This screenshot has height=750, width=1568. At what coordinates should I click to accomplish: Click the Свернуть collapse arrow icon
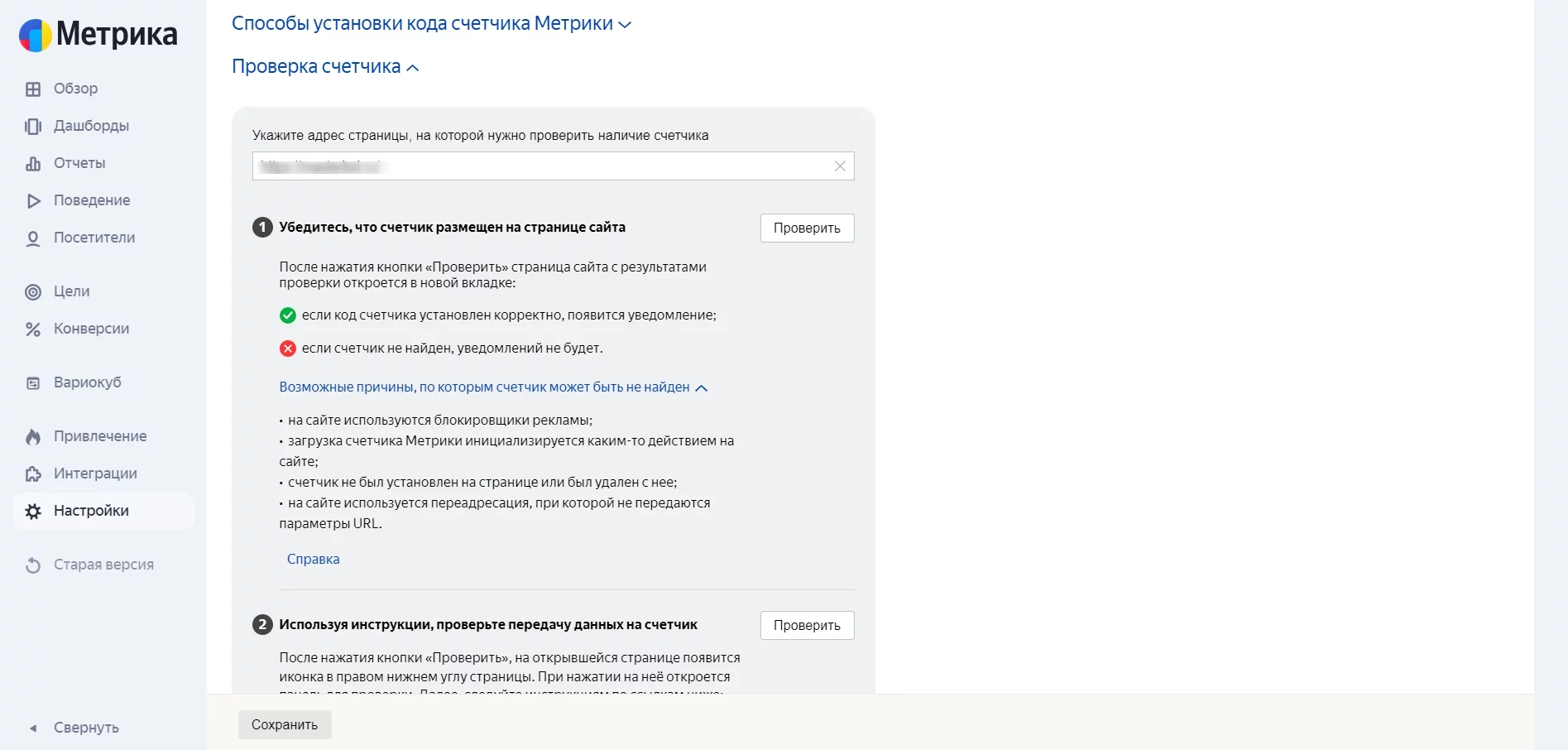click(x=33, y=728)
